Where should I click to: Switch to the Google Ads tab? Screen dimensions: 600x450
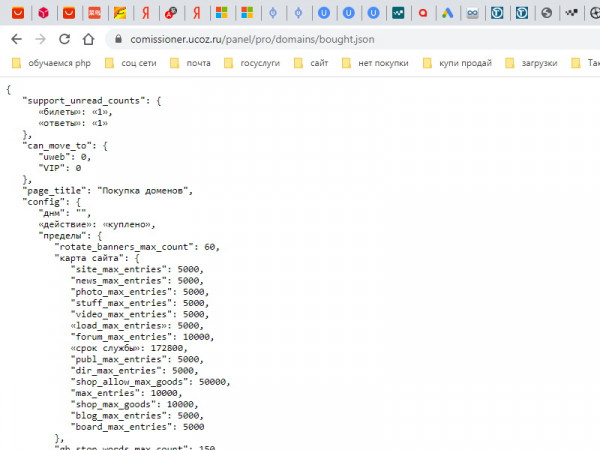point(447,13)
